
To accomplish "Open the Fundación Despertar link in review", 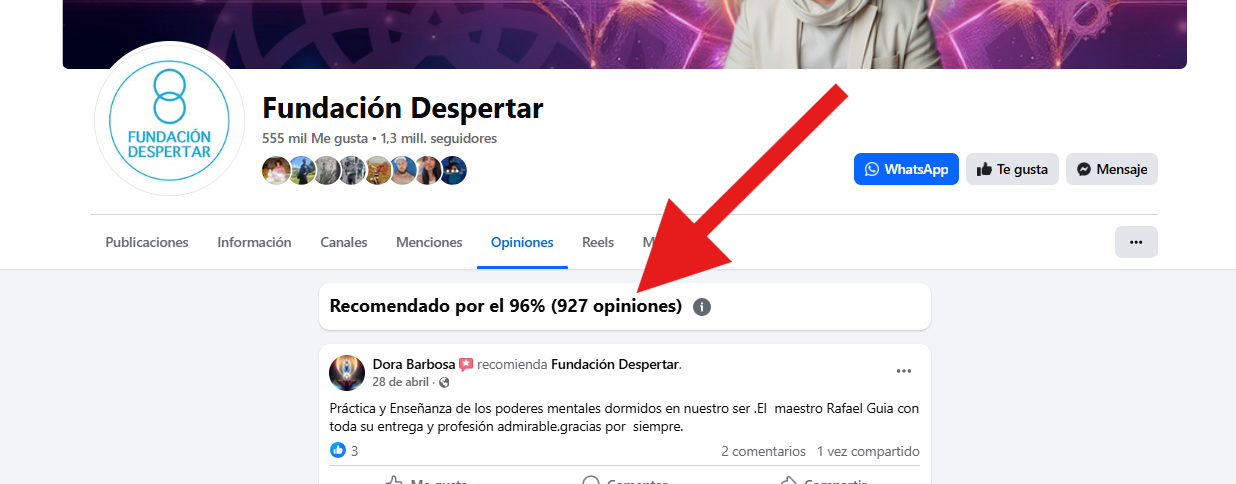I will click(615, 364).
